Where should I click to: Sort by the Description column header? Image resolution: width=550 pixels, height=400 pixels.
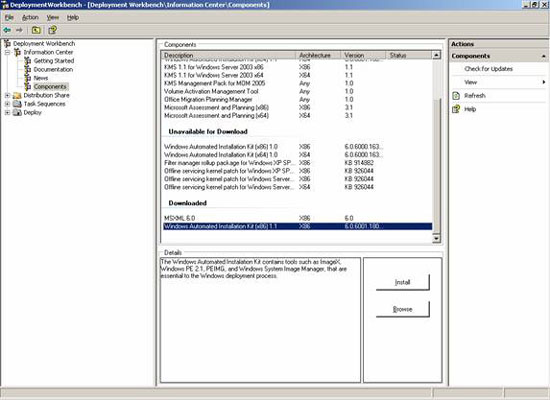point(228,55)
